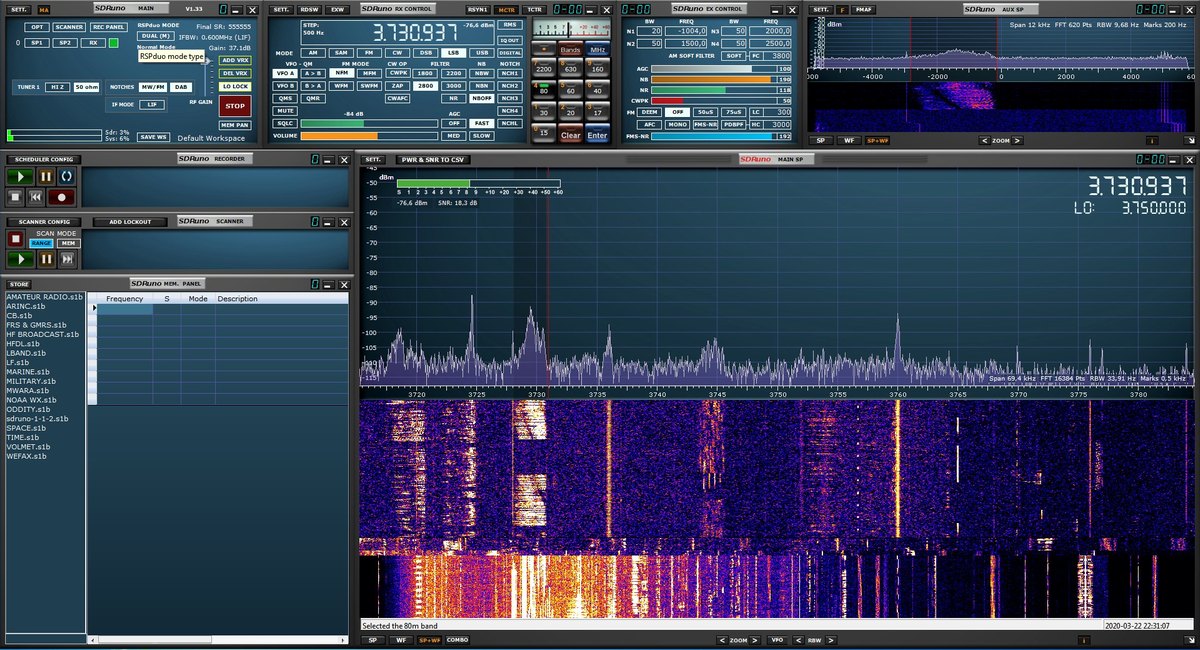Select the 15 band keypad button
This screenshot has width=1200, height=650.
(x=543, y=134)
